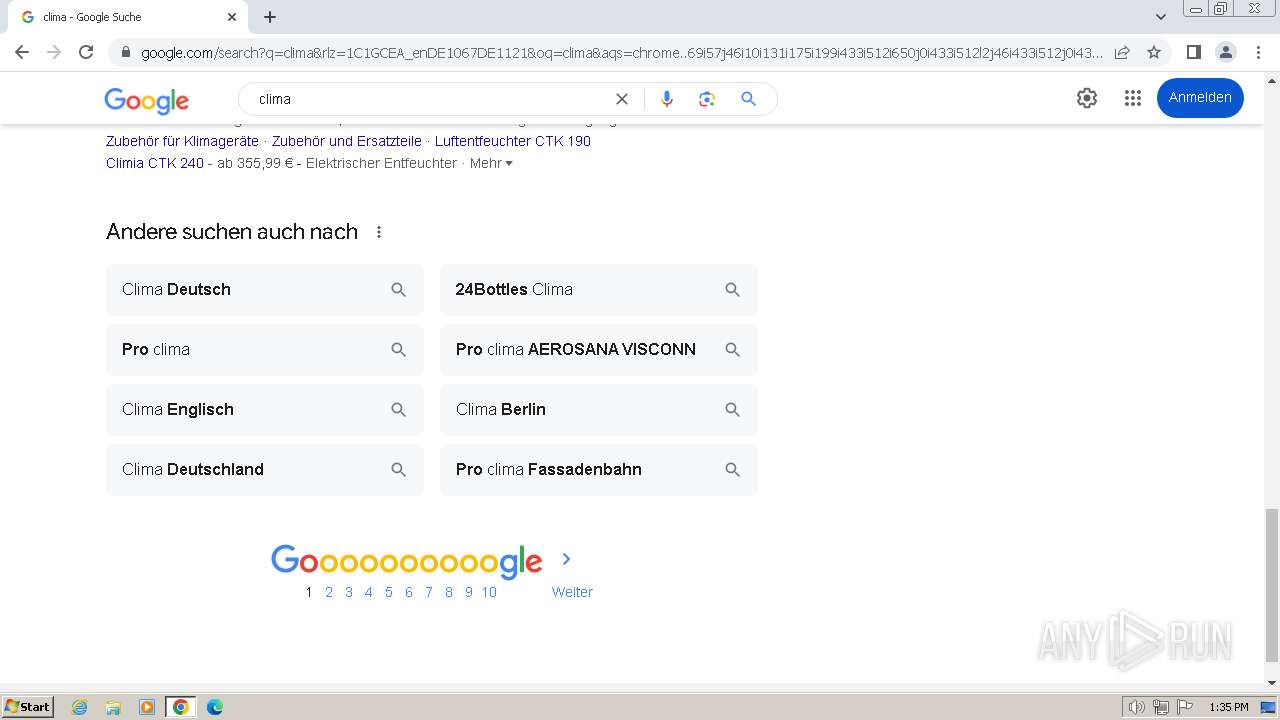Click the address bar URL
This screenshot has height=720, width=1280.
(x=622, y=52)
